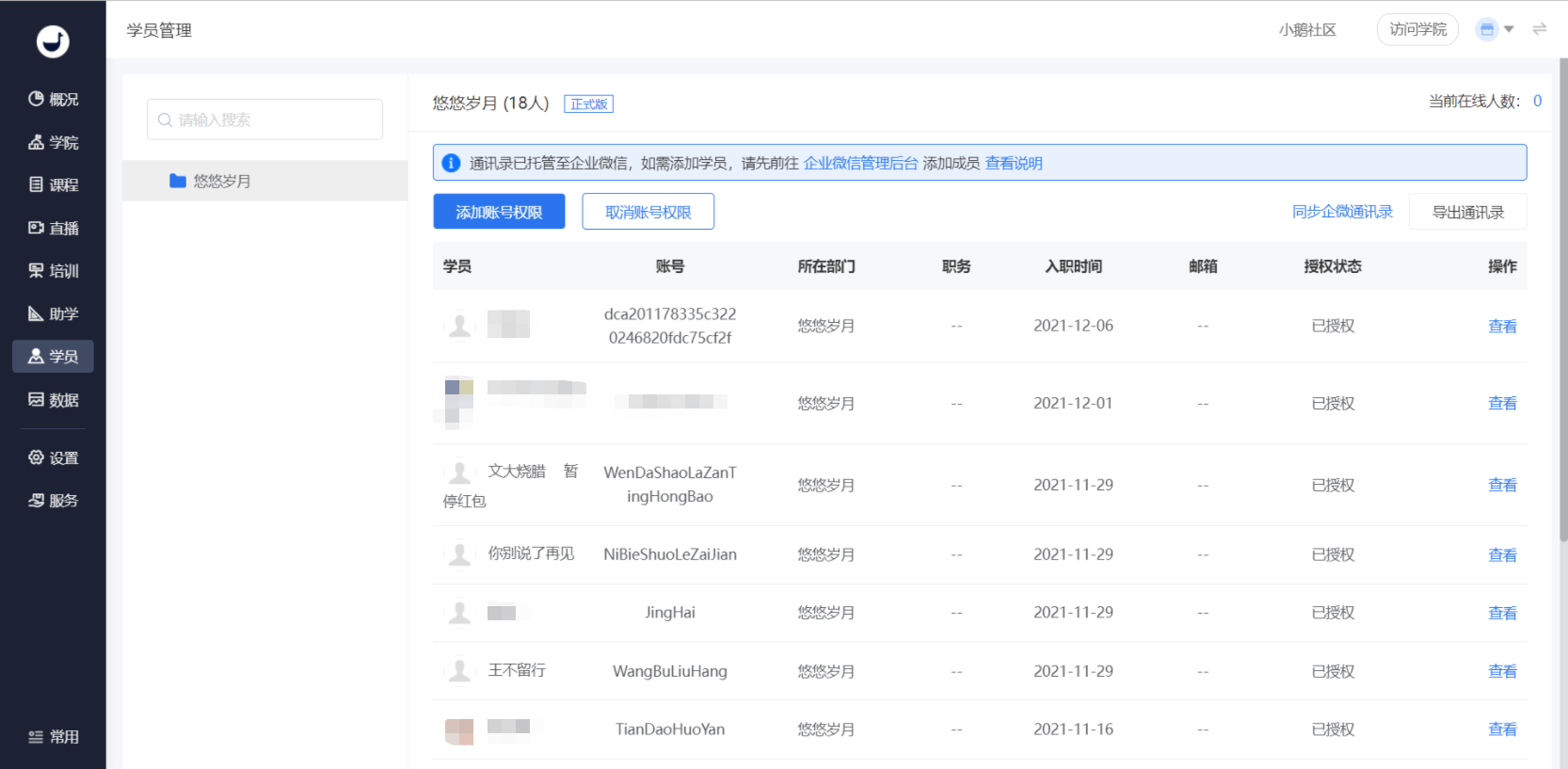Click the 取消账号权限 button
Screen dimensions: 1568x769
[648, 212]
